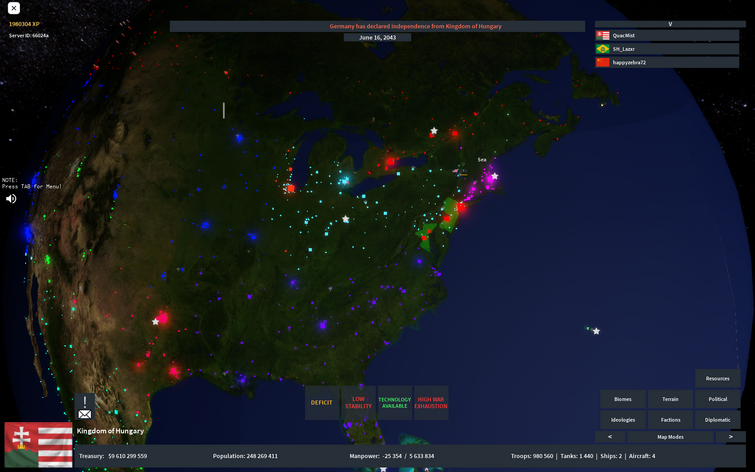
Task: Open QuacMist player entry
Action: 667,36
